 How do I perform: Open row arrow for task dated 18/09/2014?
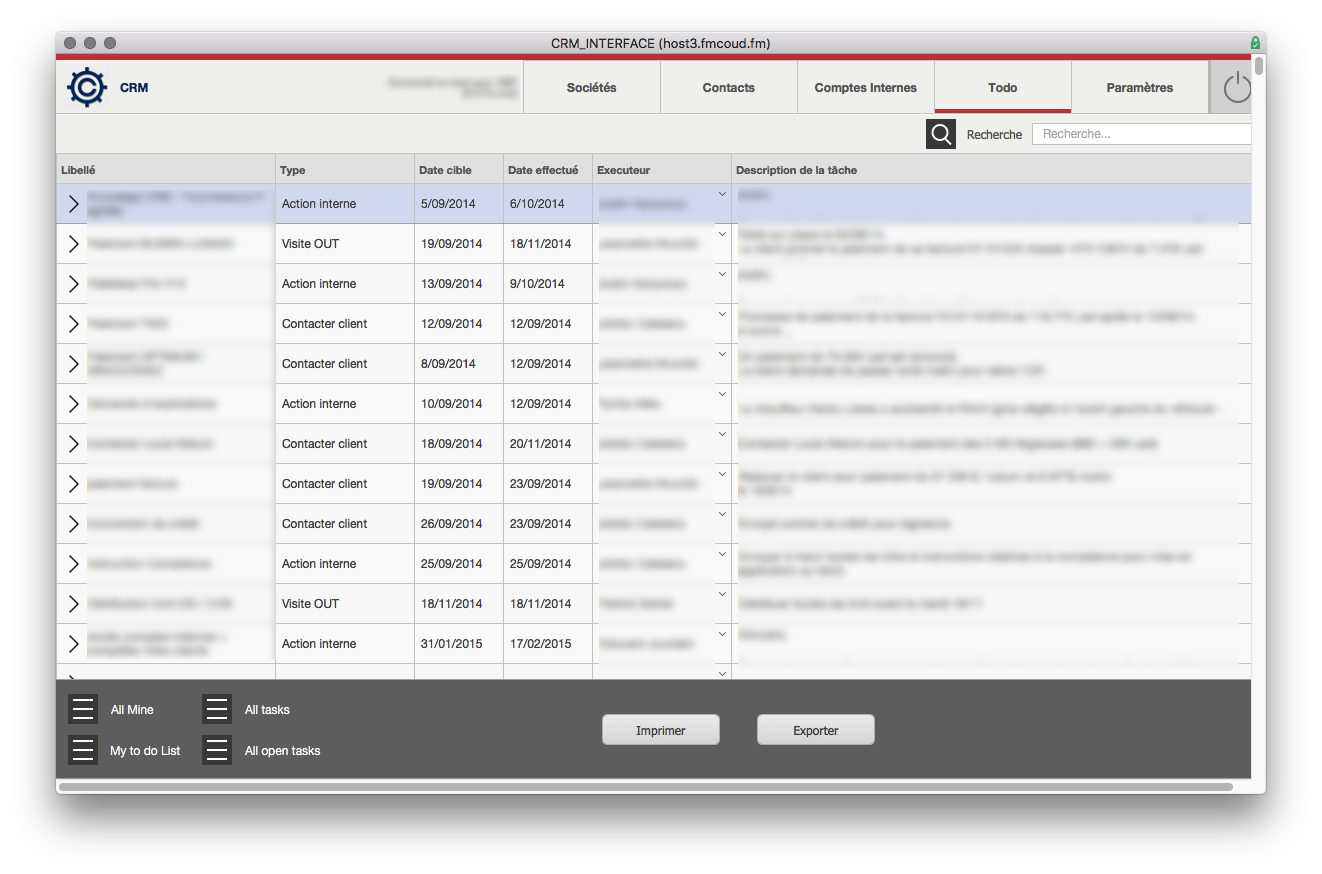73,444
